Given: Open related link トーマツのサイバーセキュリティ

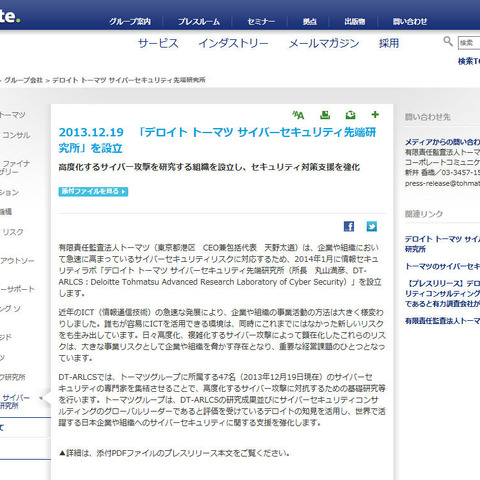Looking at the screenshot, I should 442,266.
